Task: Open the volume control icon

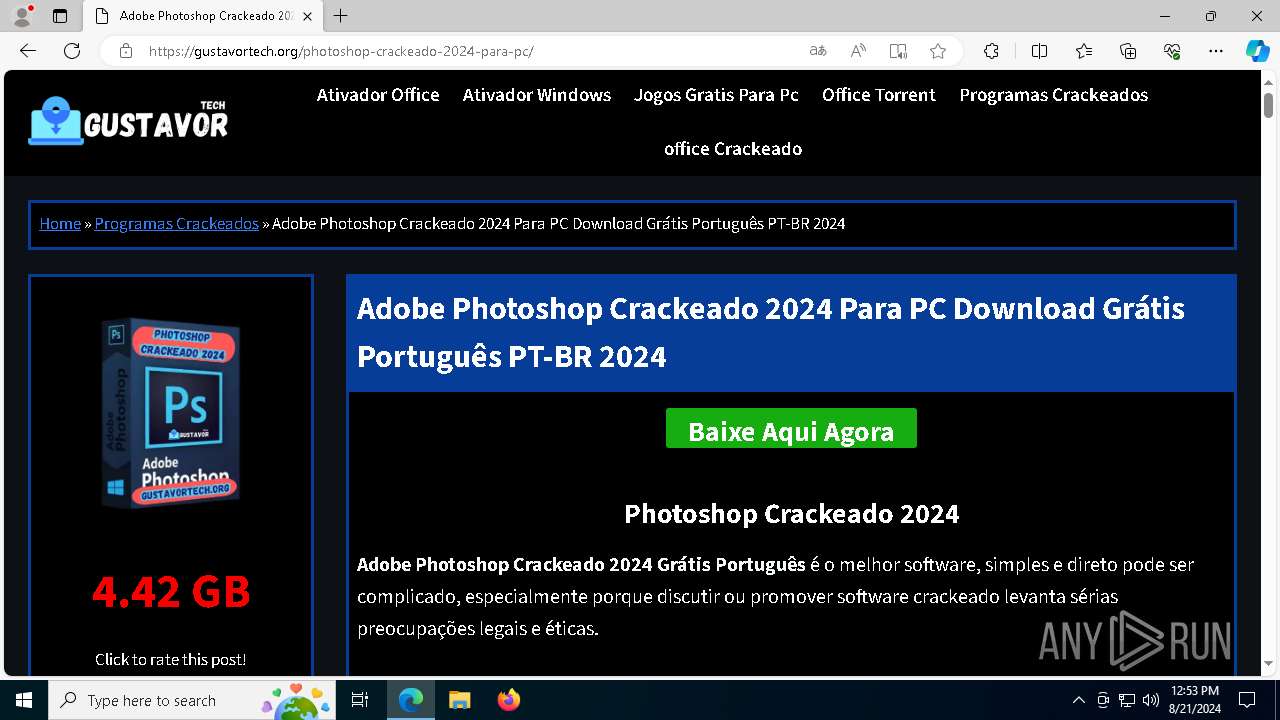Action: (x=1150, y=700)
